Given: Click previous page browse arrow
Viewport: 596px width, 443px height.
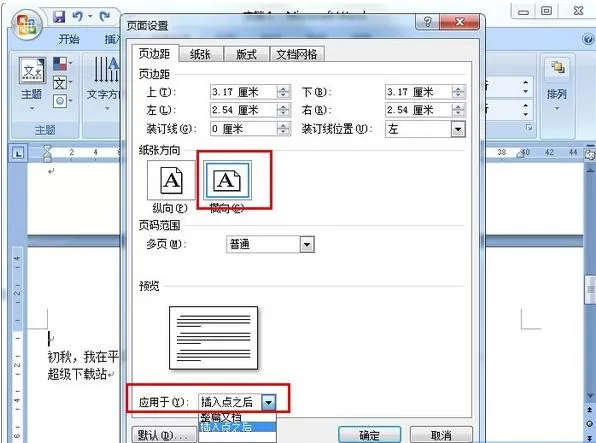Looking at the screenshot, I should [x=590, y=410].
